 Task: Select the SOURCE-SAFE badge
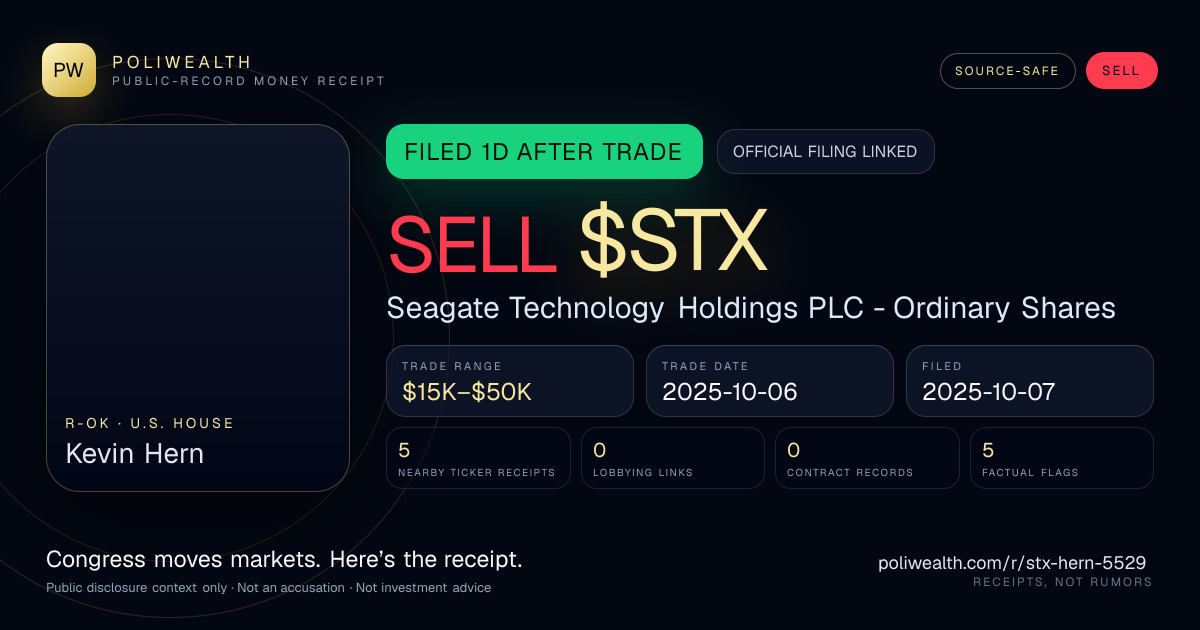1007,71
